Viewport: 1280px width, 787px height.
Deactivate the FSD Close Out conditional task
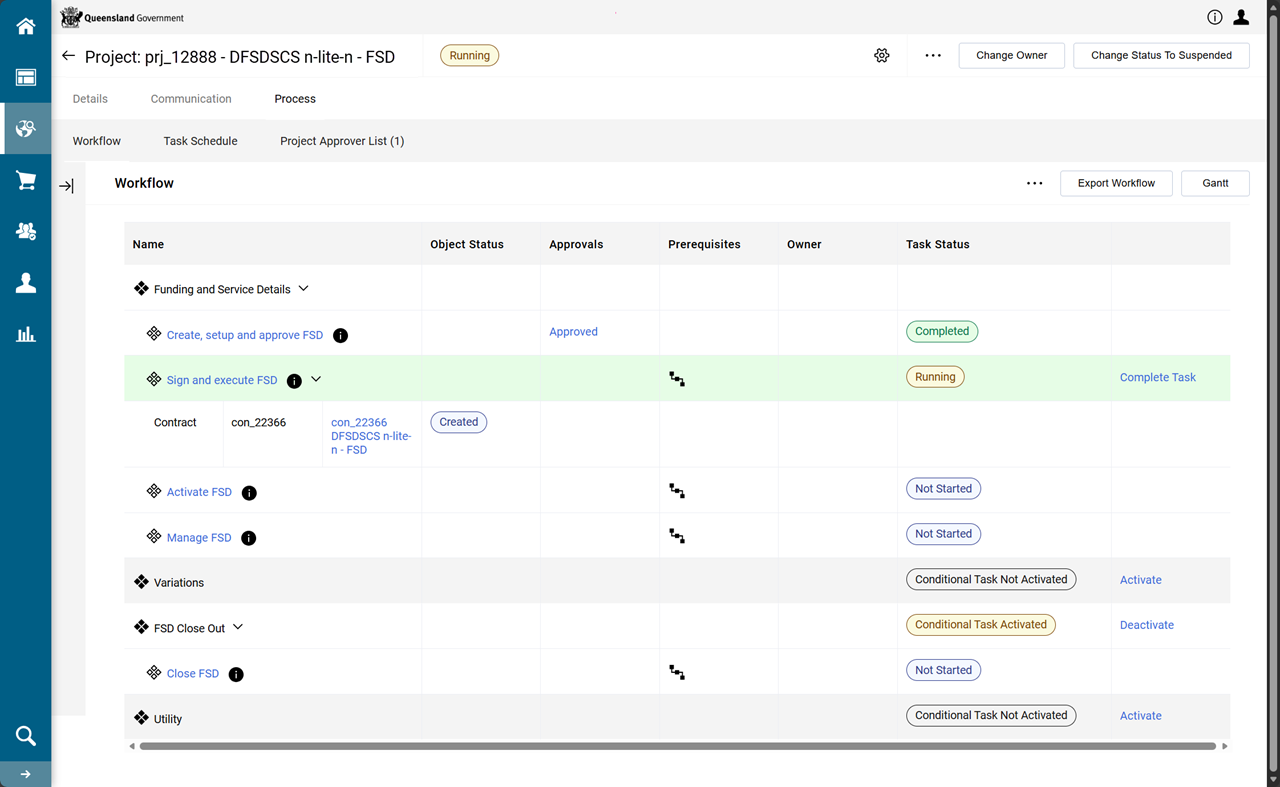[1146, 625]
